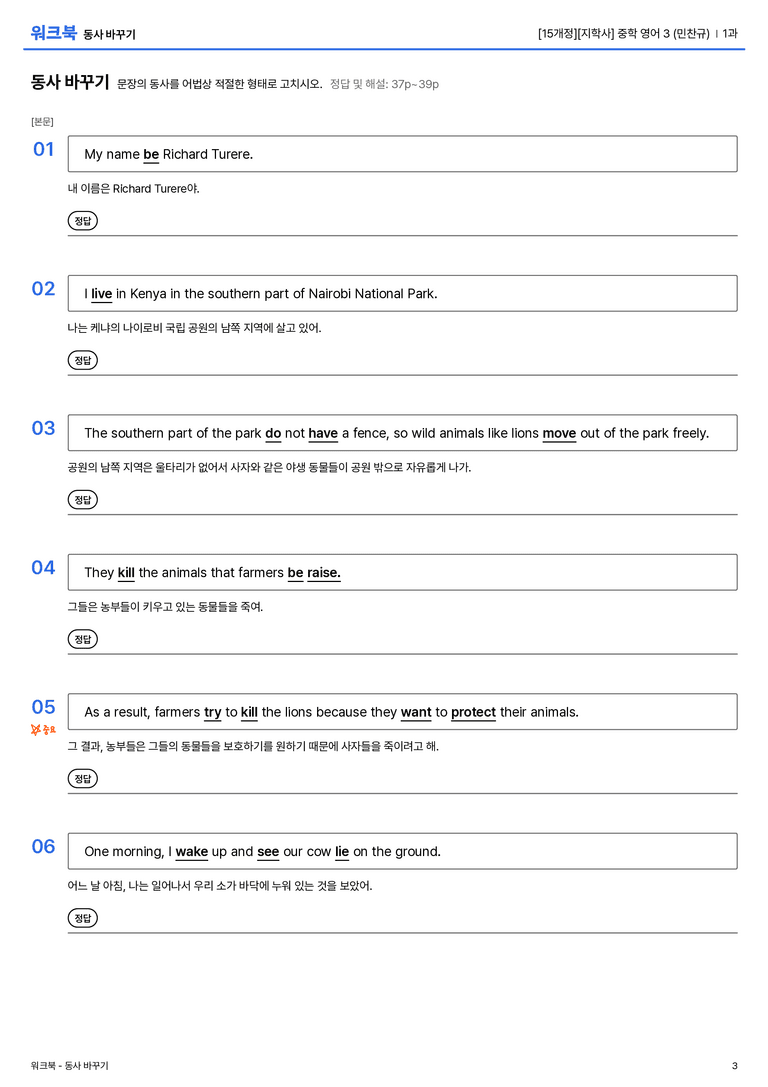Click the 정답 badge under question 01
Image resolution: width=768 pixels, height=1087 pixels.
(x=82, y=220)
